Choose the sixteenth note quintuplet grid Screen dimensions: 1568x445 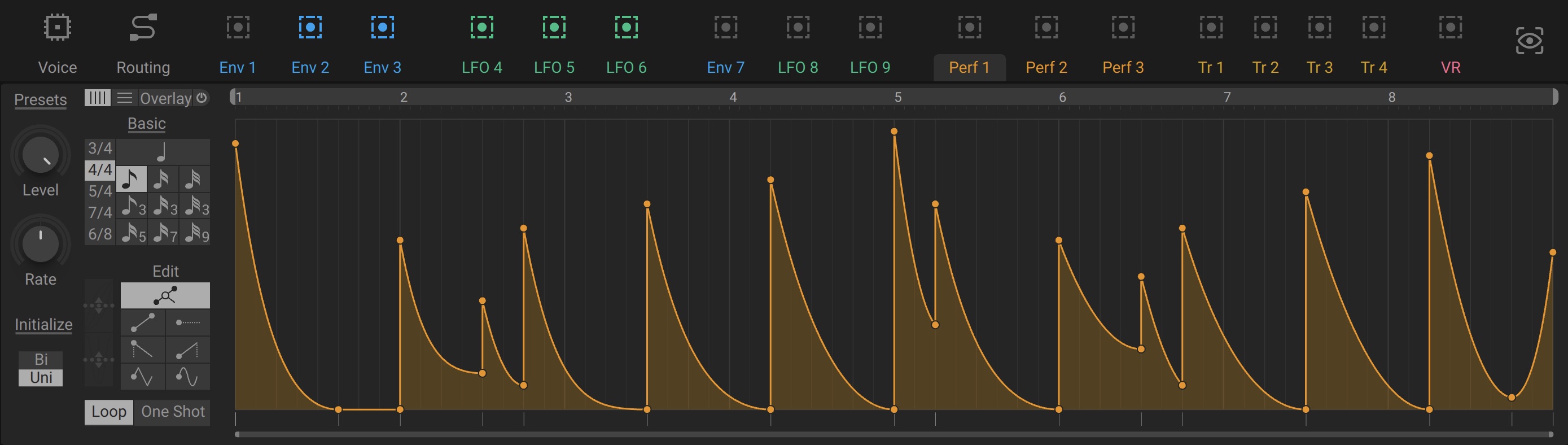pos(131,233)
